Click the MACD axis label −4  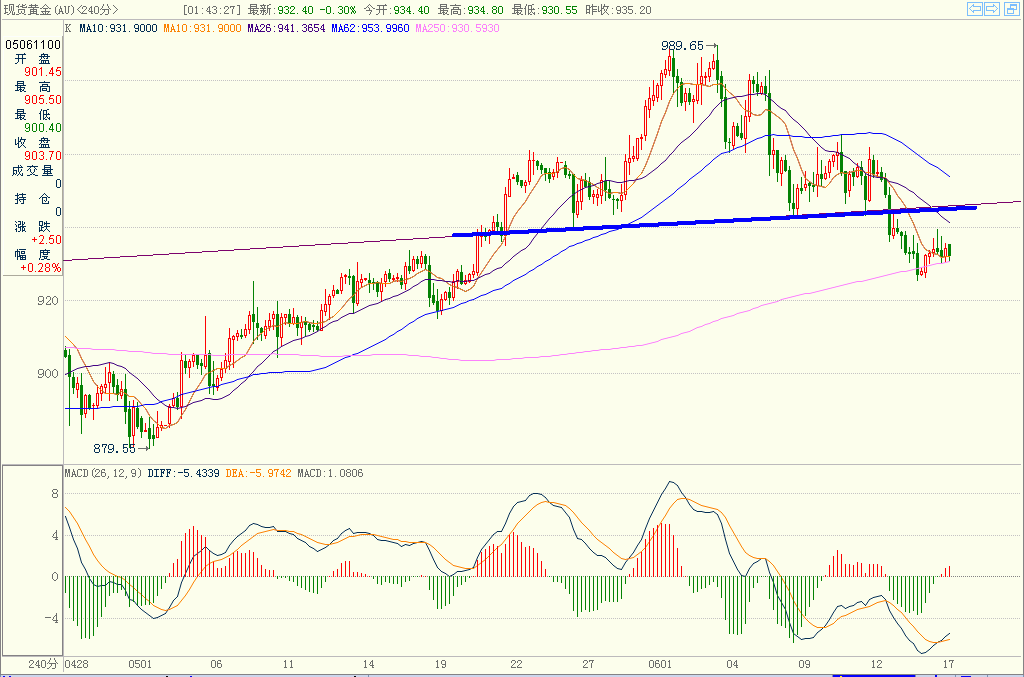pyautogui.click(x=51, y=618)
